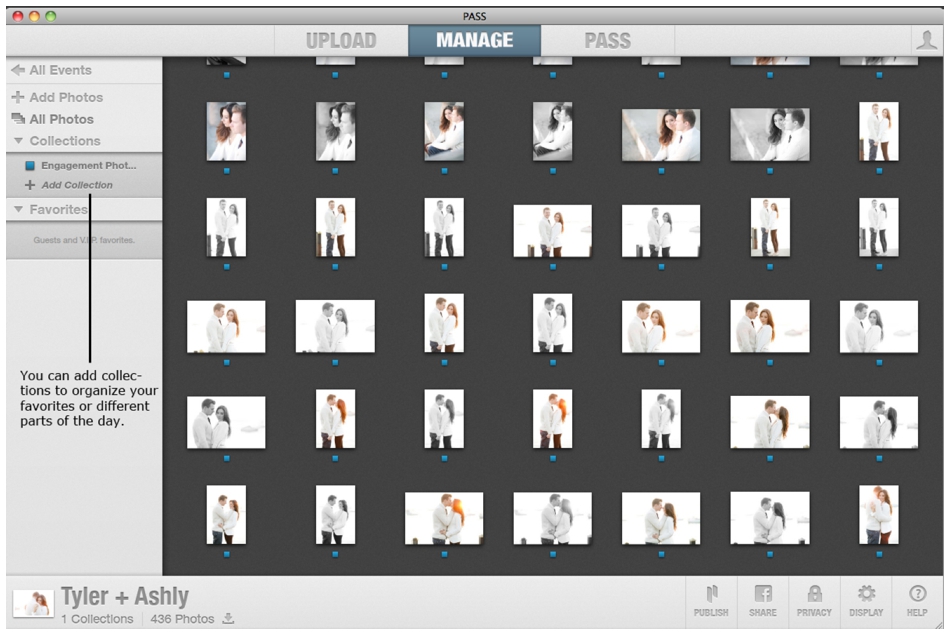The height and width of the screenshot is (635, 950).
Task: Select first thumbnail in second photo row
Action: pos(226,131)
